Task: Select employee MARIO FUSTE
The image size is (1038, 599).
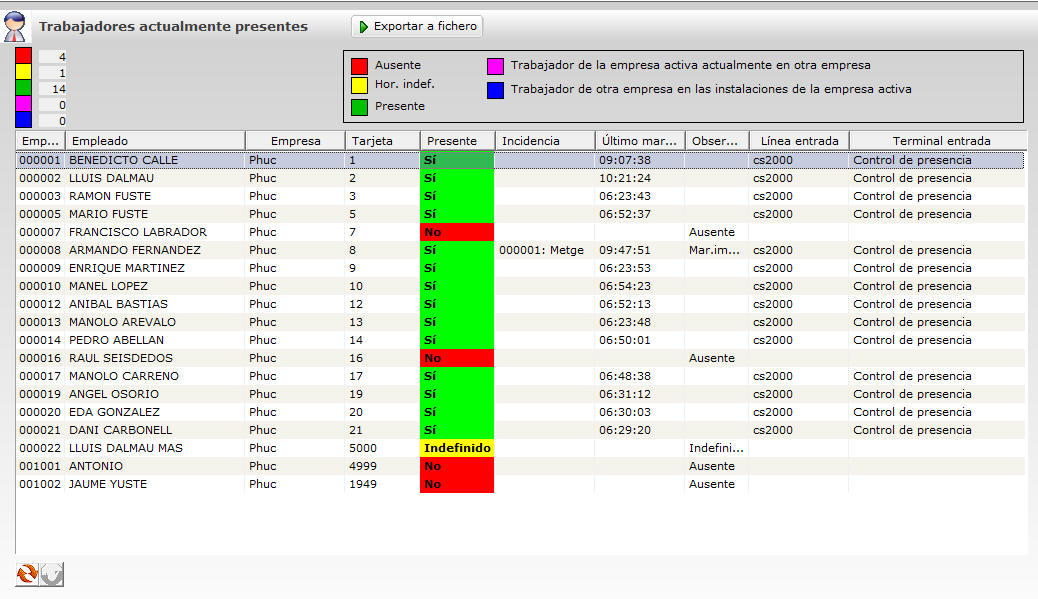Action: (x=109, y=214)
